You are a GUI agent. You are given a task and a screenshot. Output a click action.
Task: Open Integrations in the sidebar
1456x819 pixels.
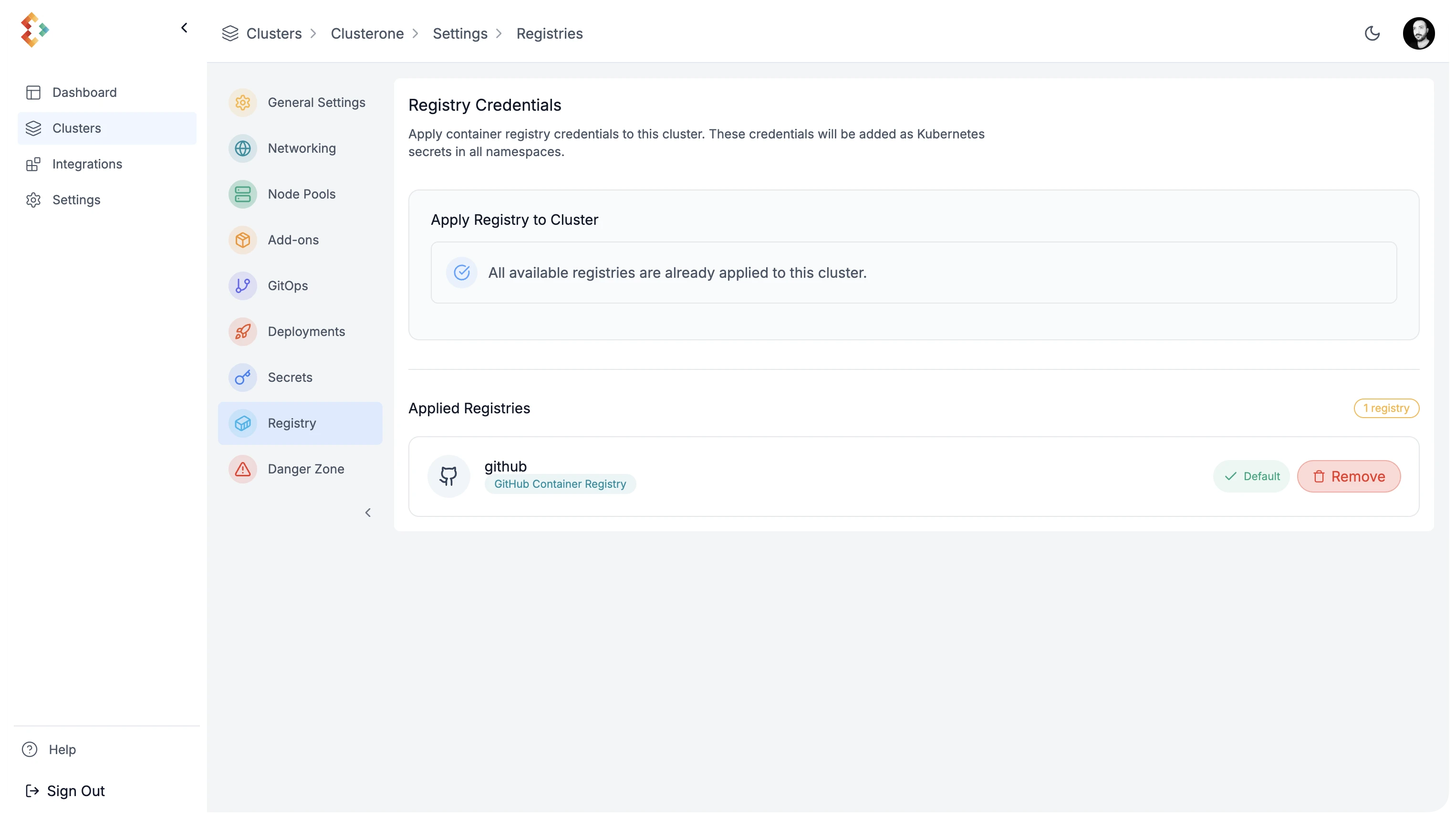click(x=87, y=164)
